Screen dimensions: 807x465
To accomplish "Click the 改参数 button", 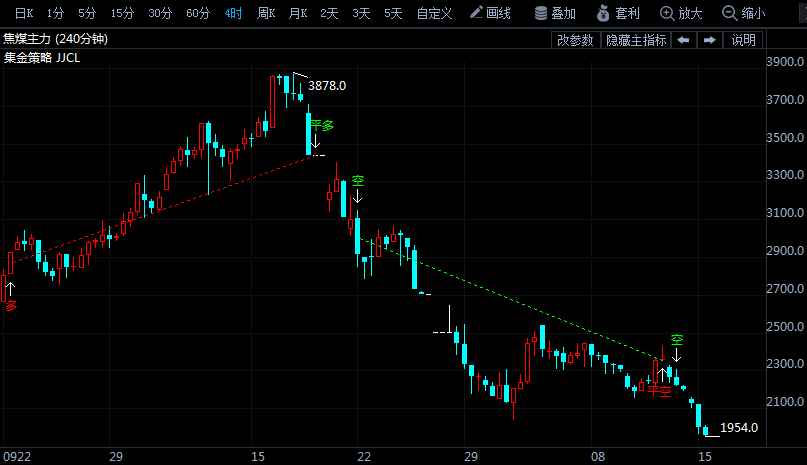I will click(x=575, y=40).
